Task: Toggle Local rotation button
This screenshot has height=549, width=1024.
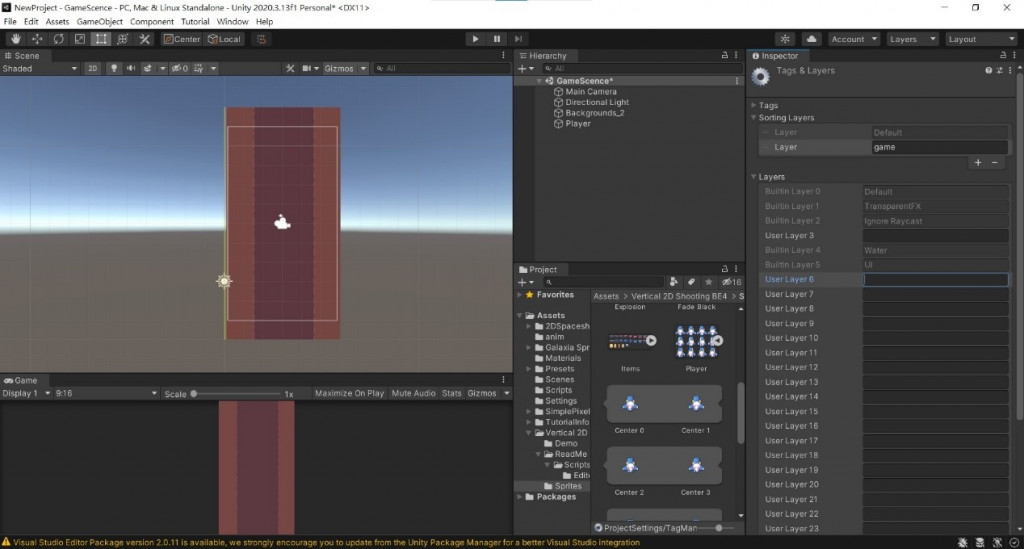Action: coord(224,39)
